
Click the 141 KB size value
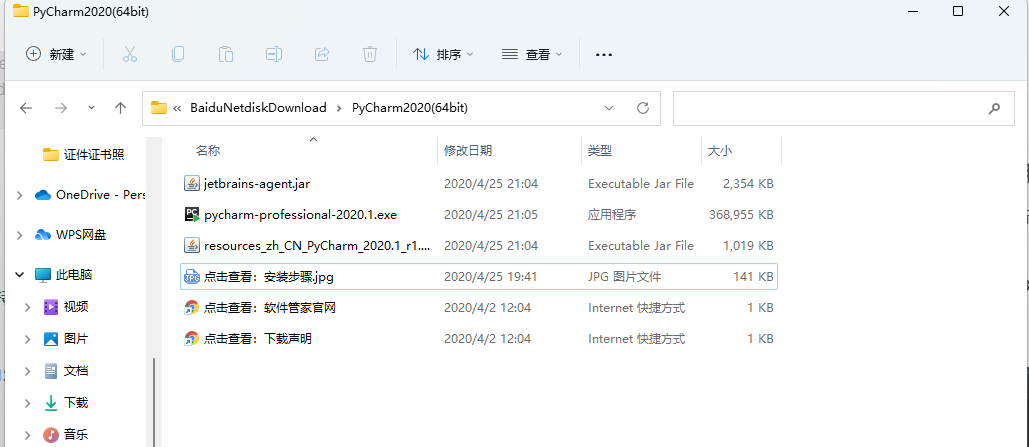753,277
